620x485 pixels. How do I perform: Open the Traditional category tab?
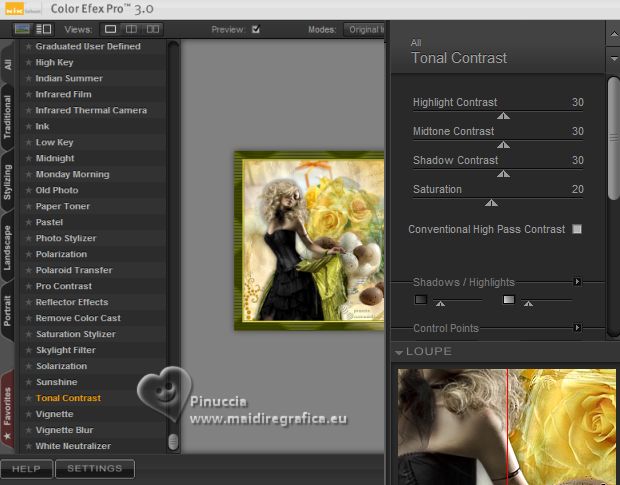(8, 117)
